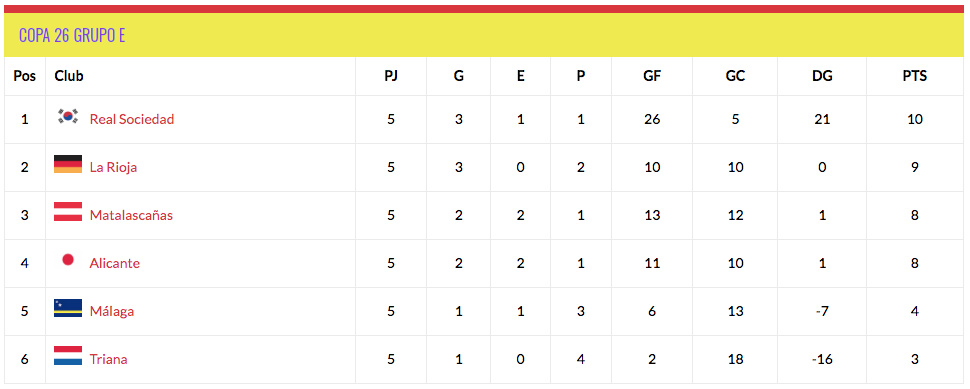970x389 pixels.
Task: Click the Japan flag beside Alicante
Action: pyautogui.click(x=68, y=260)
